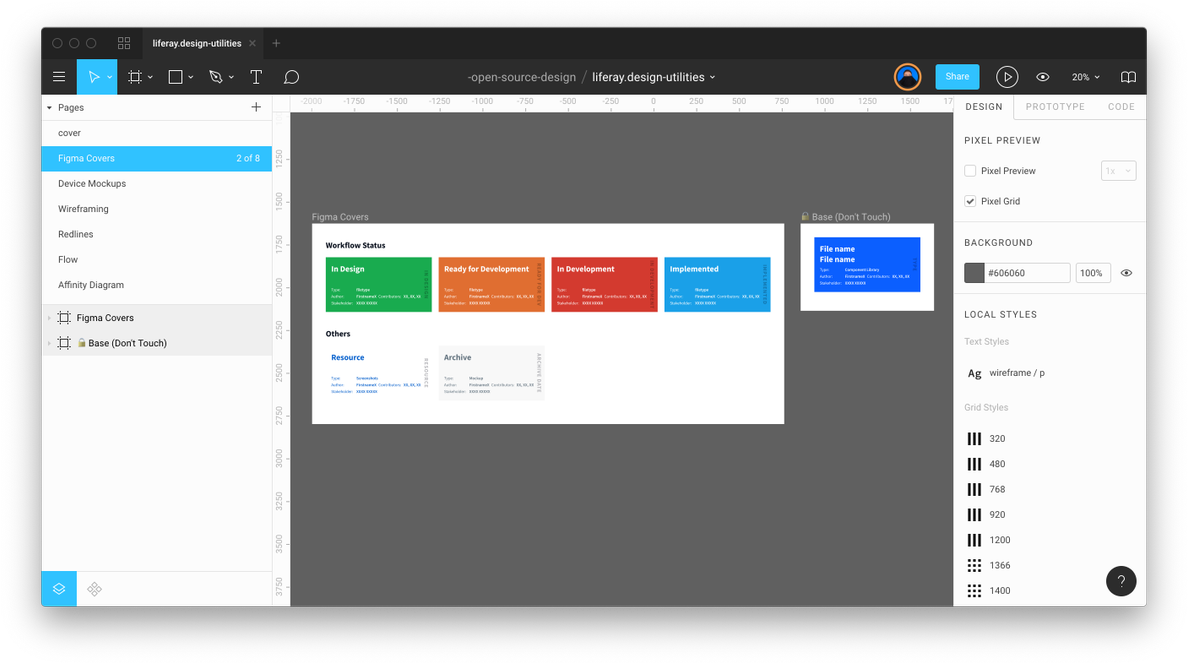Enable Pixel Preview

click(x=969, y=170)
